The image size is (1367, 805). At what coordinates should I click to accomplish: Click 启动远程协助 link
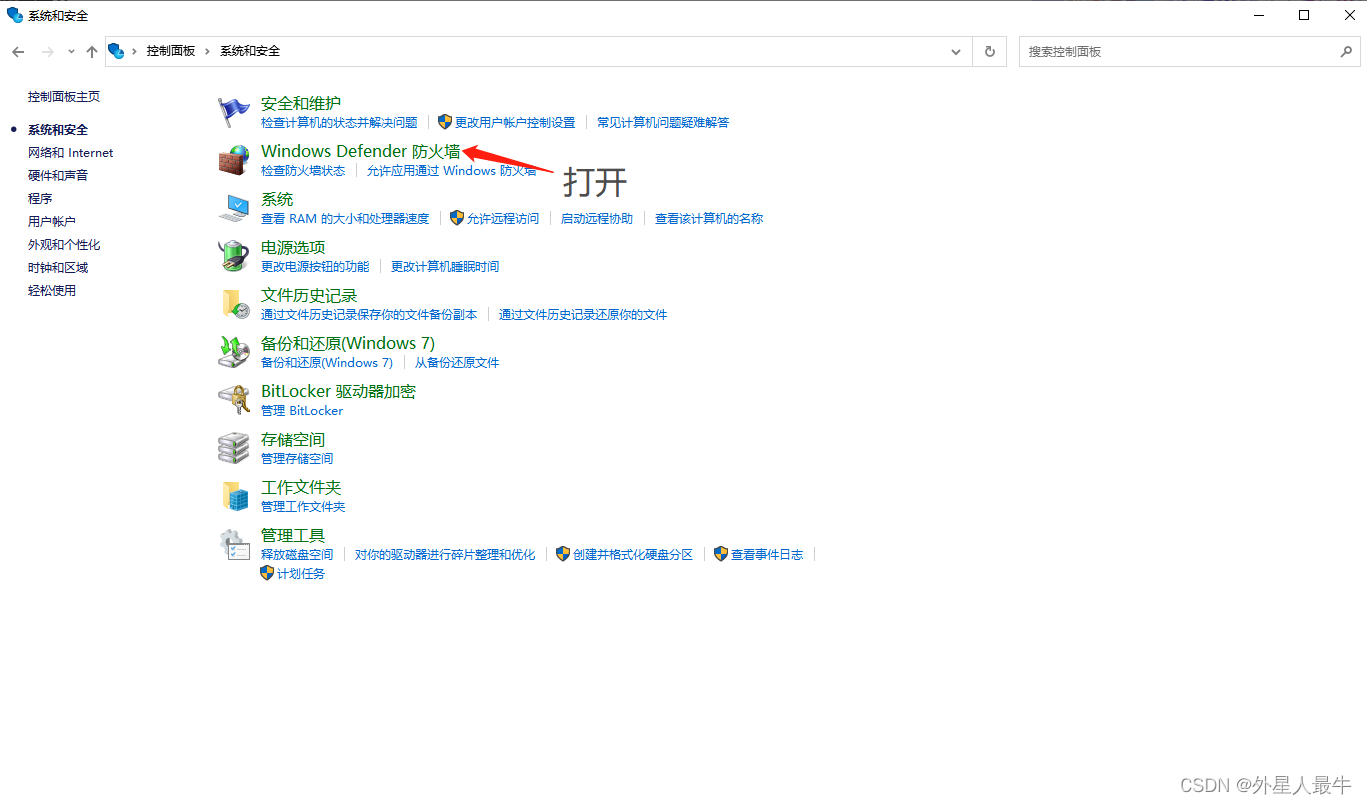(597, 219)
